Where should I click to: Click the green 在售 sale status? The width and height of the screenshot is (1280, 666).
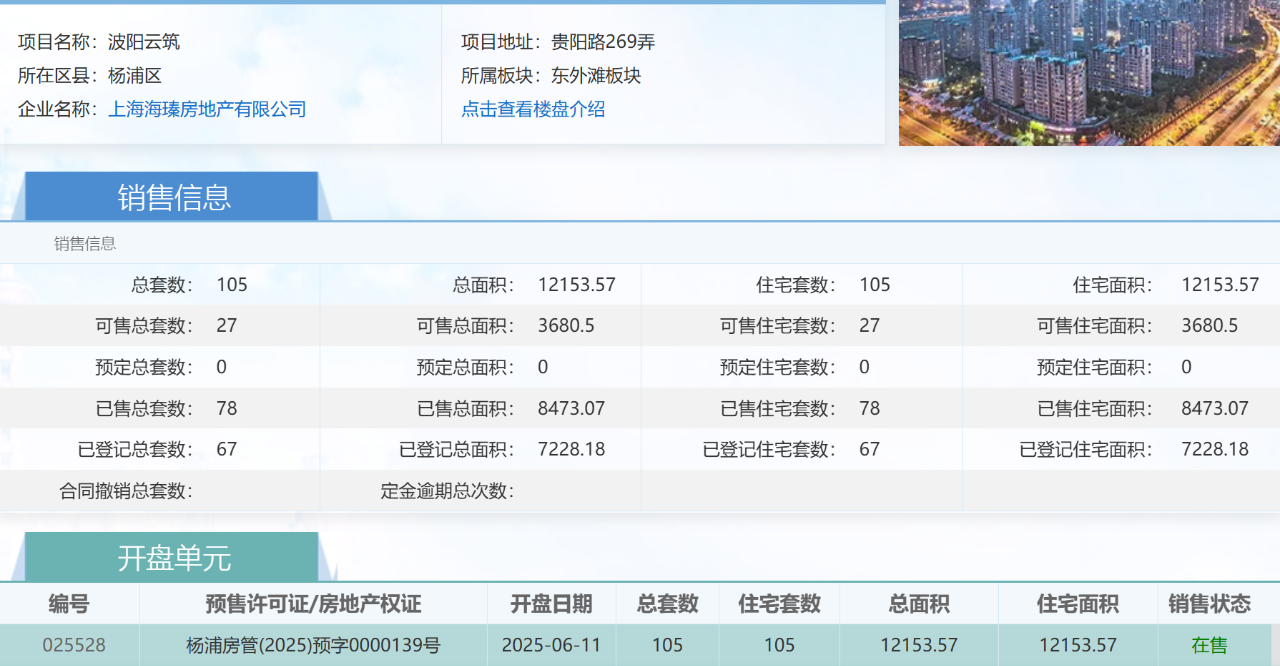pos(1209,645)
